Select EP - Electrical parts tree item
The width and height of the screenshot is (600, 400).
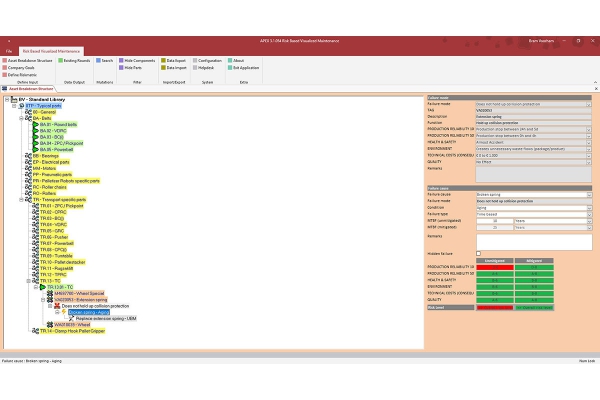click(51, 162)
